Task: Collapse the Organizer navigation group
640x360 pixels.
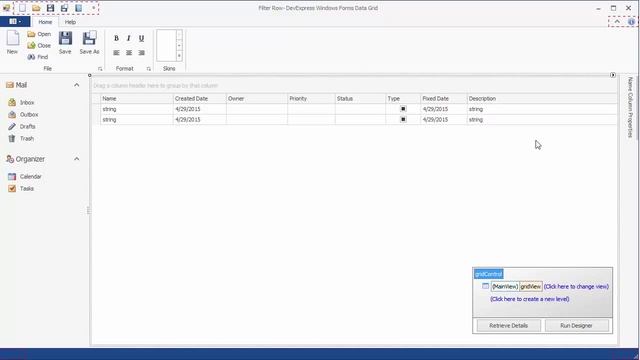Action: pyautogui.click(x=76, y=159)
